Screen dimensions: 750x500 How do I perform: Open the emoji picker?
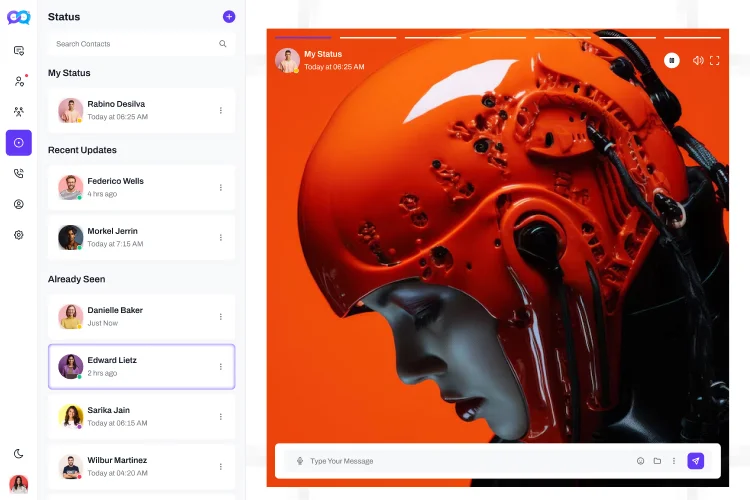tap(640, 461)
